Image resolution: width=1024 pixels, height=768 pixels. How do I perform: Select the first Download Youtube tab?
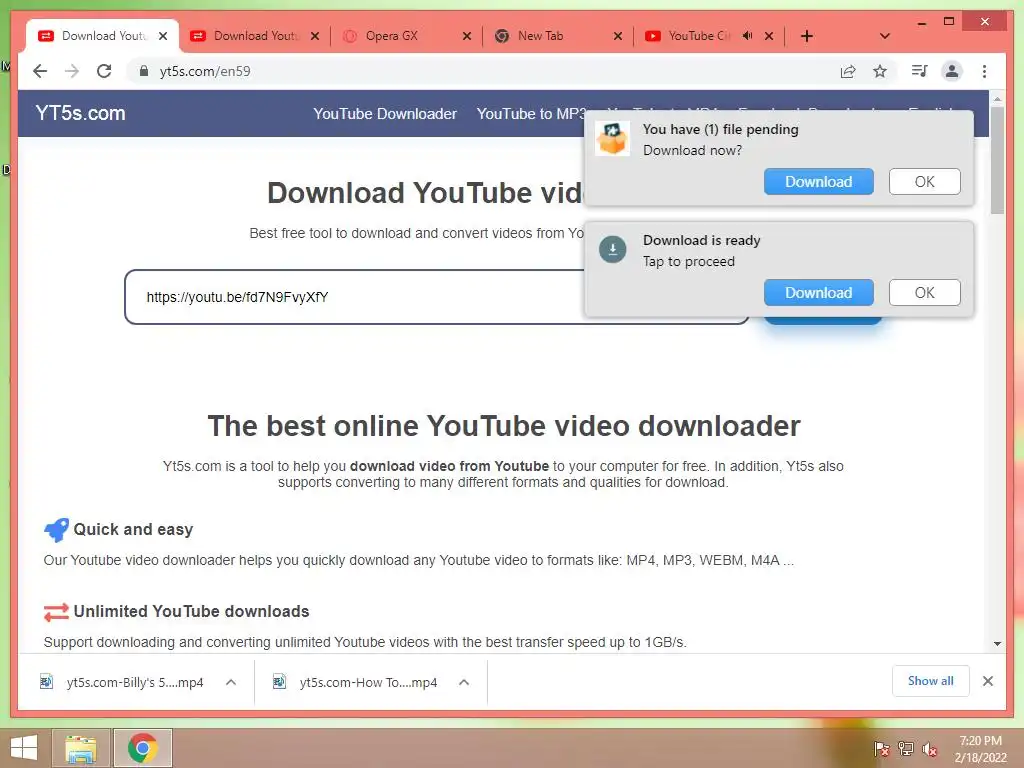pyautogui.click(x=103, y=36)
